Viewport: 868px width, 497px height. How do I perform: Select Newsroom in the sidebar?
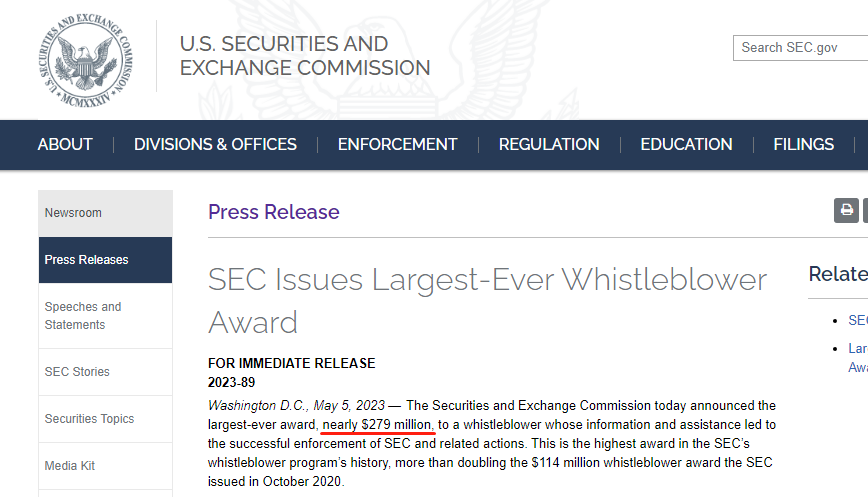pyautogui.click(x=105, y=213)
